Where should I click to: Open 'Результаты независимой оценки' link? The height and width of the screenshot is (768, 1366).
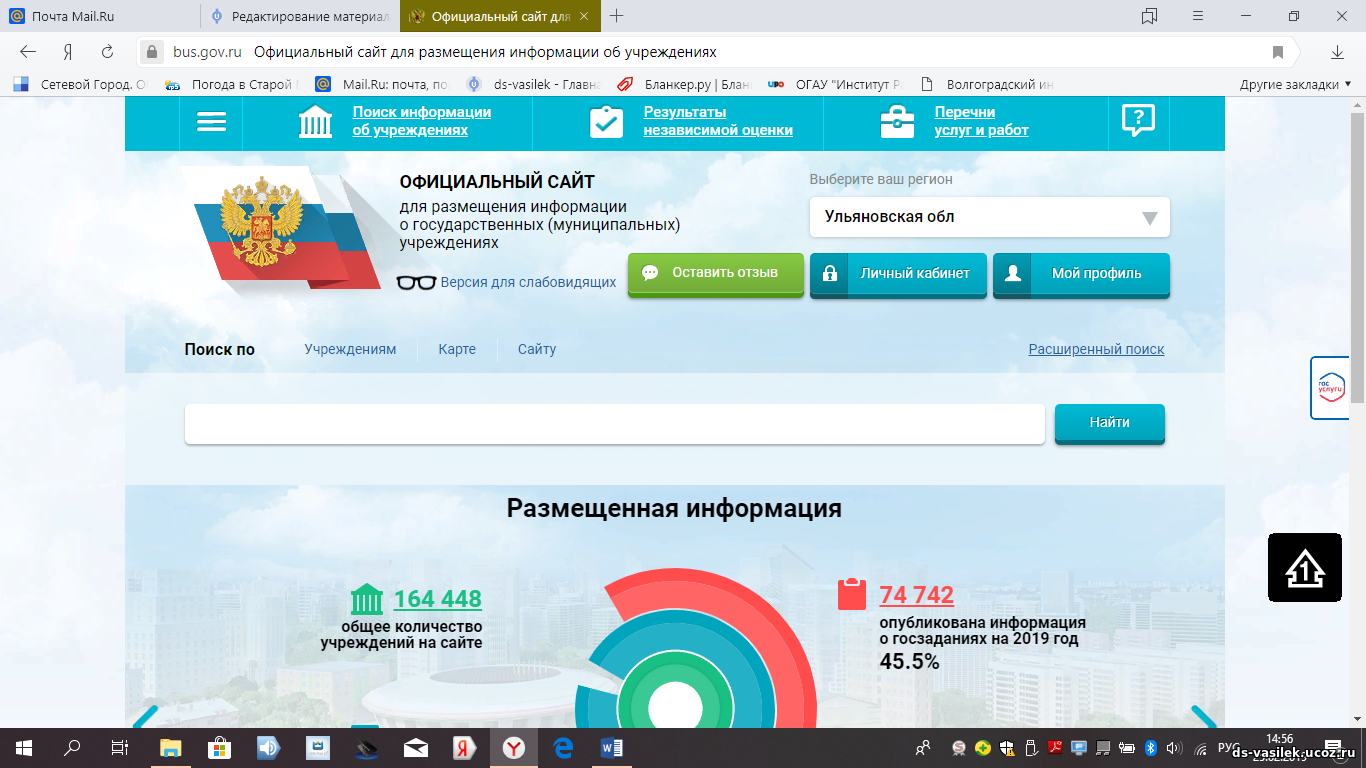click(x=718, y=121)
